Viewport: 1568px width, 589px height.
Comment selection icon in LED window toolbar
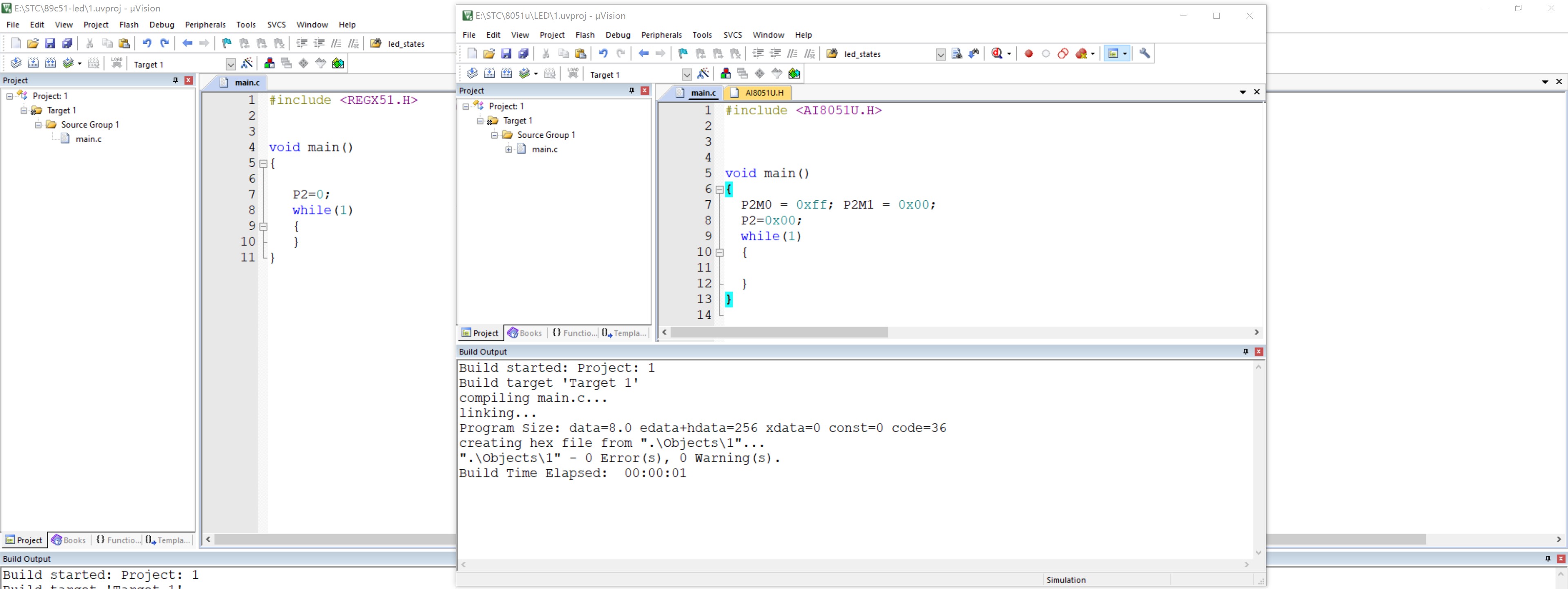(792, 54)
